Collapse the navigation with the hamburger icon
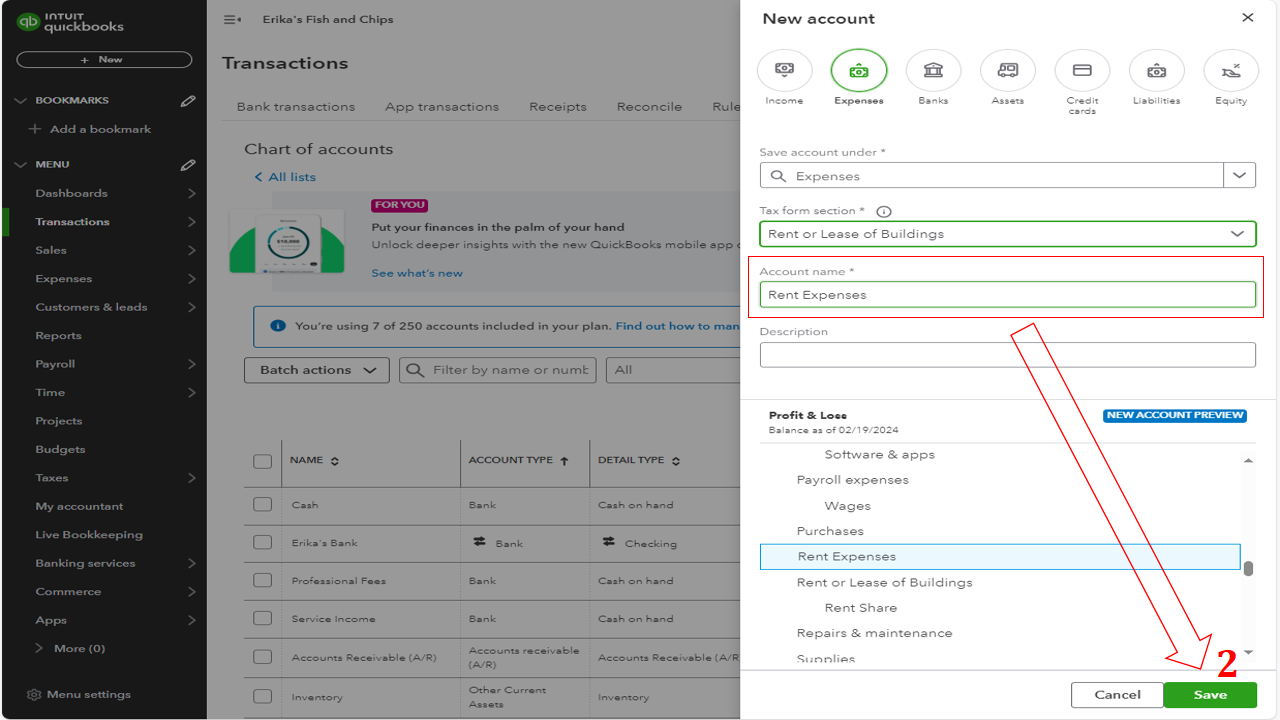This screenshot has height=720, width=1280. pos(232,19)
